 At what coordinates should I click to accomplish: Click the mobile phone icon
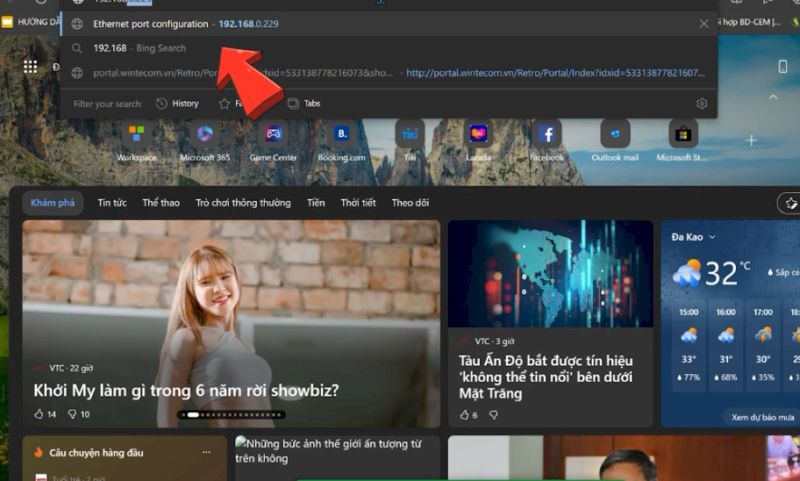(783, 66)
